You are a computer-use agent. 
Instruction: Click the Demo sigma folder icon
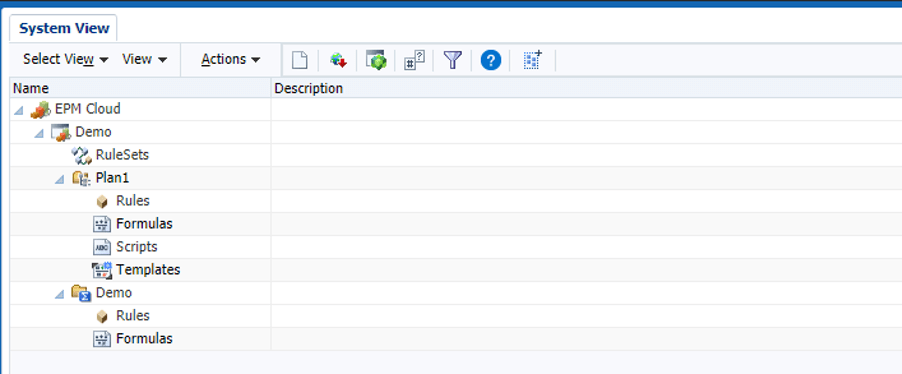coord(81,293)
